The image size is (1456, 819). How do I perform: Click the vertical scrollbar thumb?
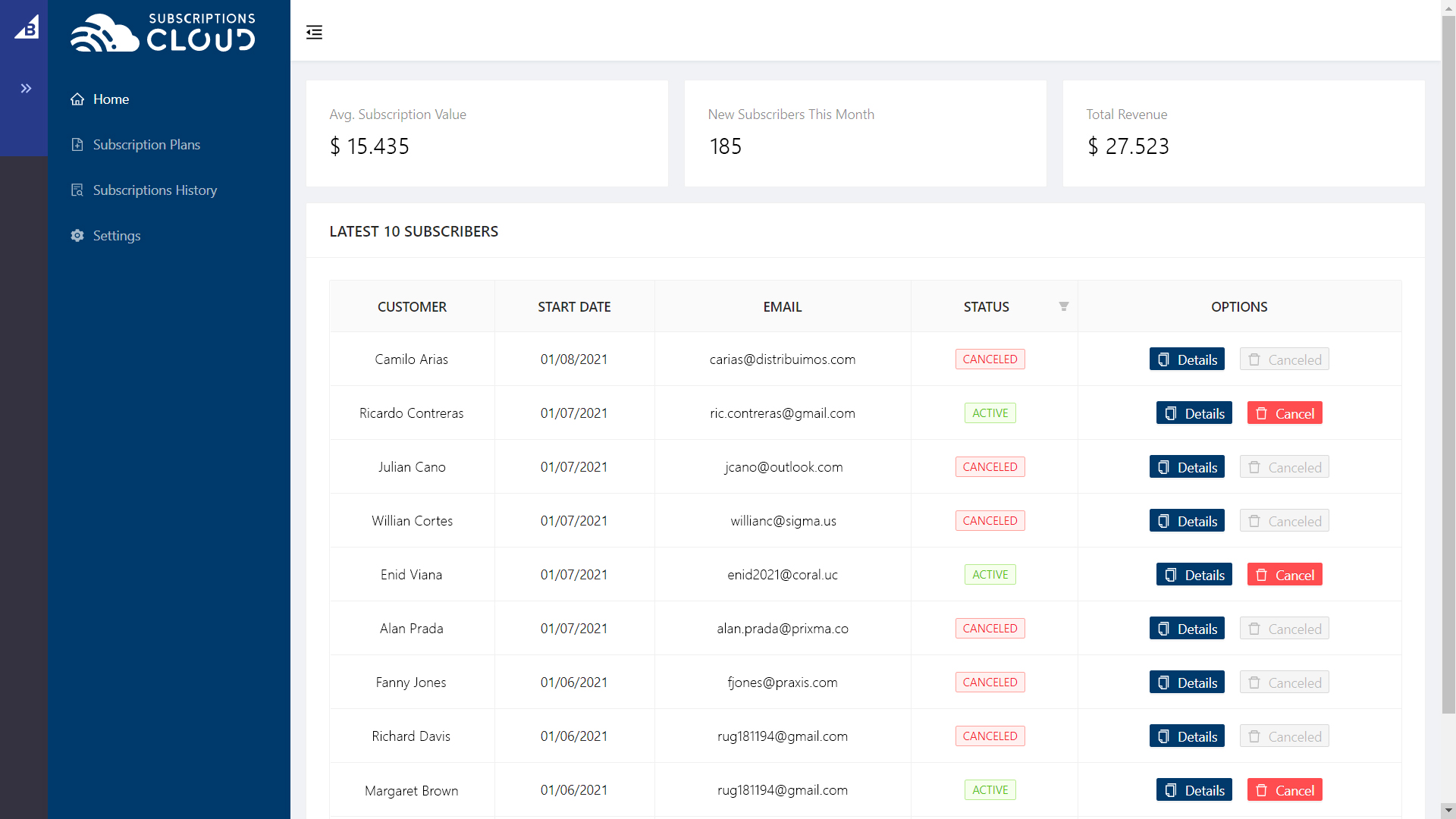click(1448, 364)
